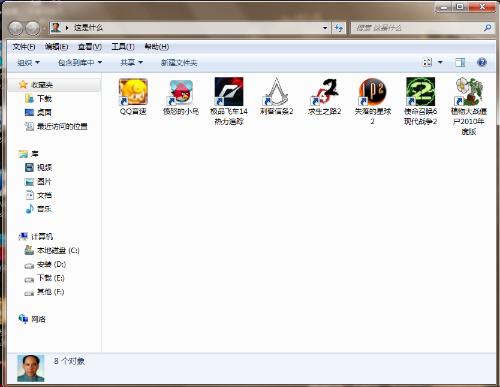Select the Modern Warfare 2 shortcut
500x387 pixels.
click(420, 101)
